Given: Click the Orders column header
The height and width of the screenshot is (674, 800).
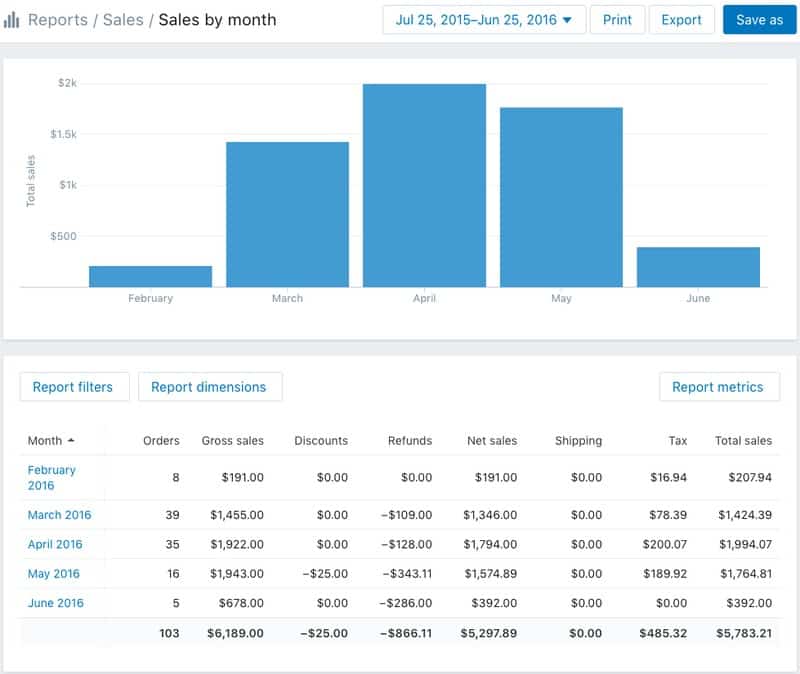Looking at the screenshot, I should tap(161, 441).
